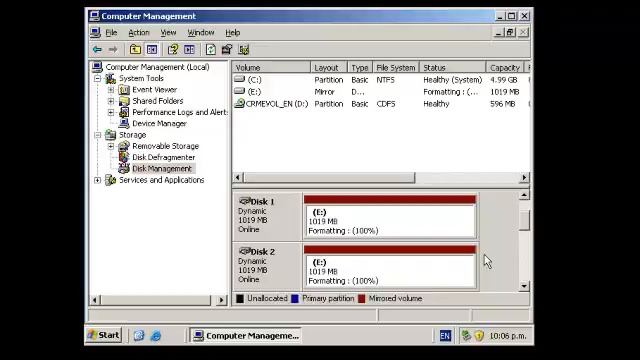Click the Up one level folder icon
Viewport: 640px width, 360px height.
tap(135, 50)
